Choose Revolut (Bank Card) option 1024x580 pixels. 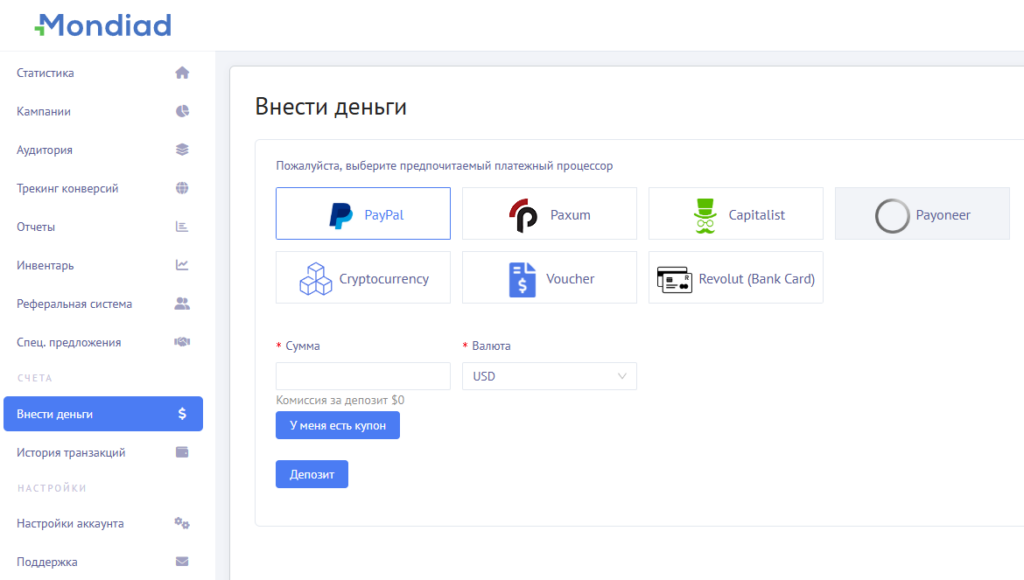pos(735,278)
